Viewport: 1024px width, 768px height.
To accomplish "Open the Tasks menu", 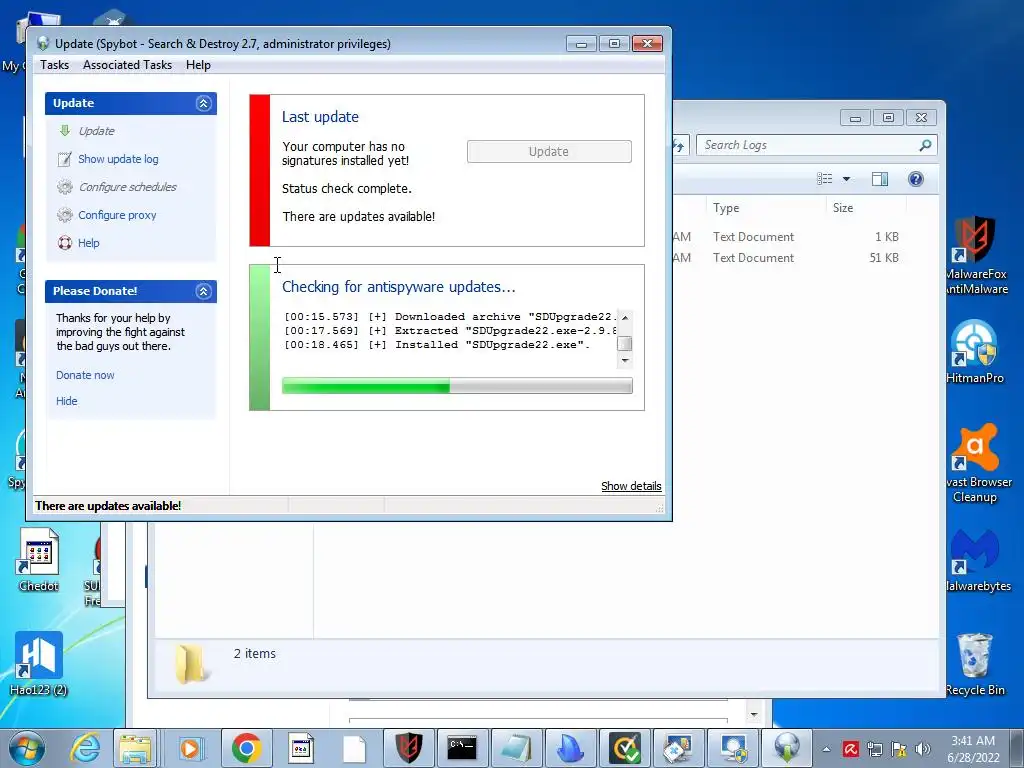I will (x=54, y=65).
